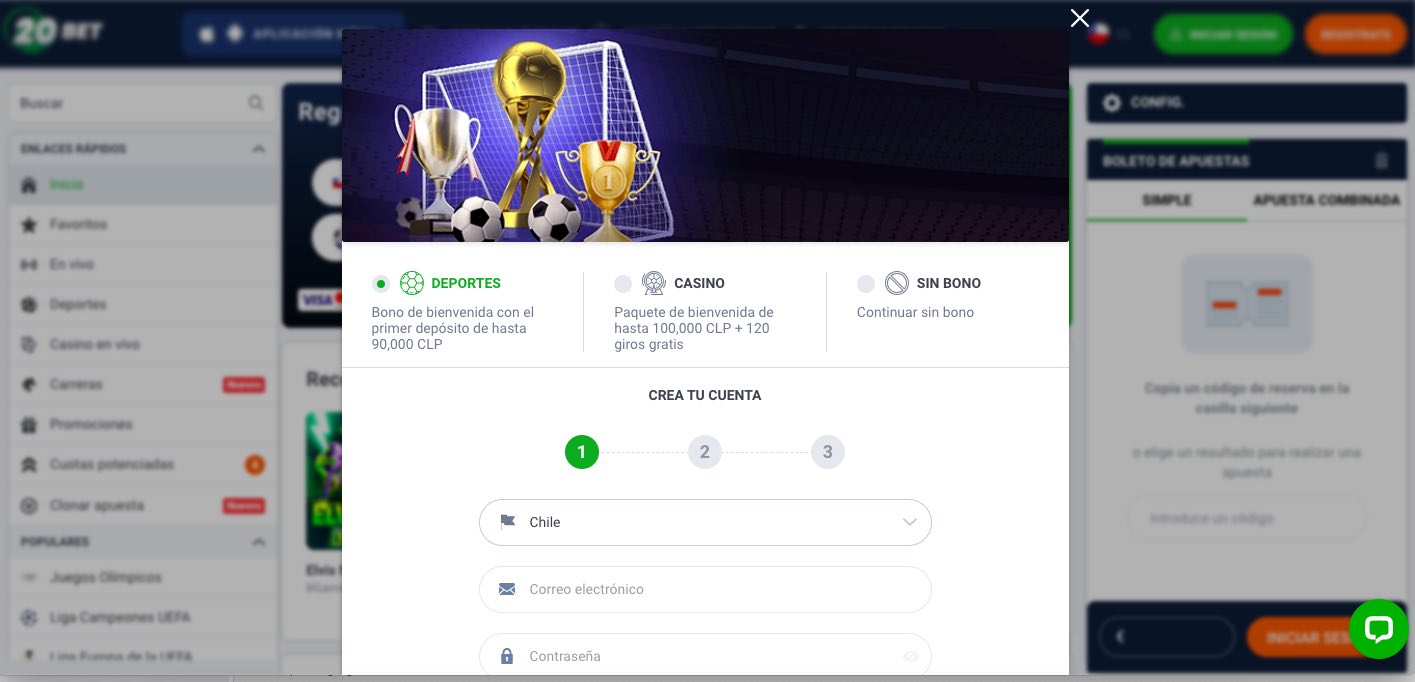This screenshot has width=1415, height=682.
Task: Close the registration popup with the X
Action: [1079, 18]
